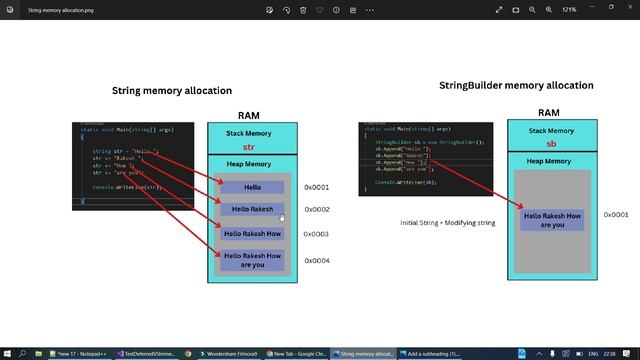Open the notification center
This screenshot has width=640, height=360.
pyautogui.click(x=627, y=353)
